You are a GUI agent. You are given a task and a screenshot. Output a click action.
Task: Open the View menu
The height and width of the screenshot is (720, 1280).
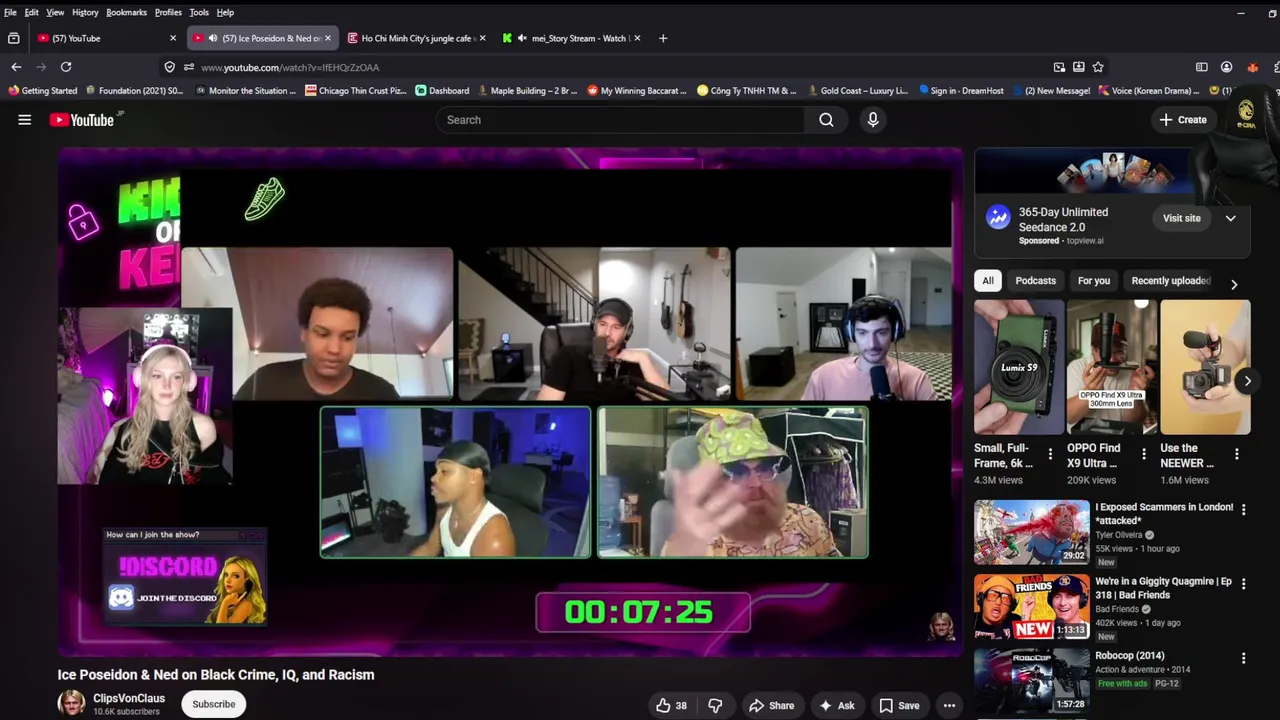click(x=55, y=12)
